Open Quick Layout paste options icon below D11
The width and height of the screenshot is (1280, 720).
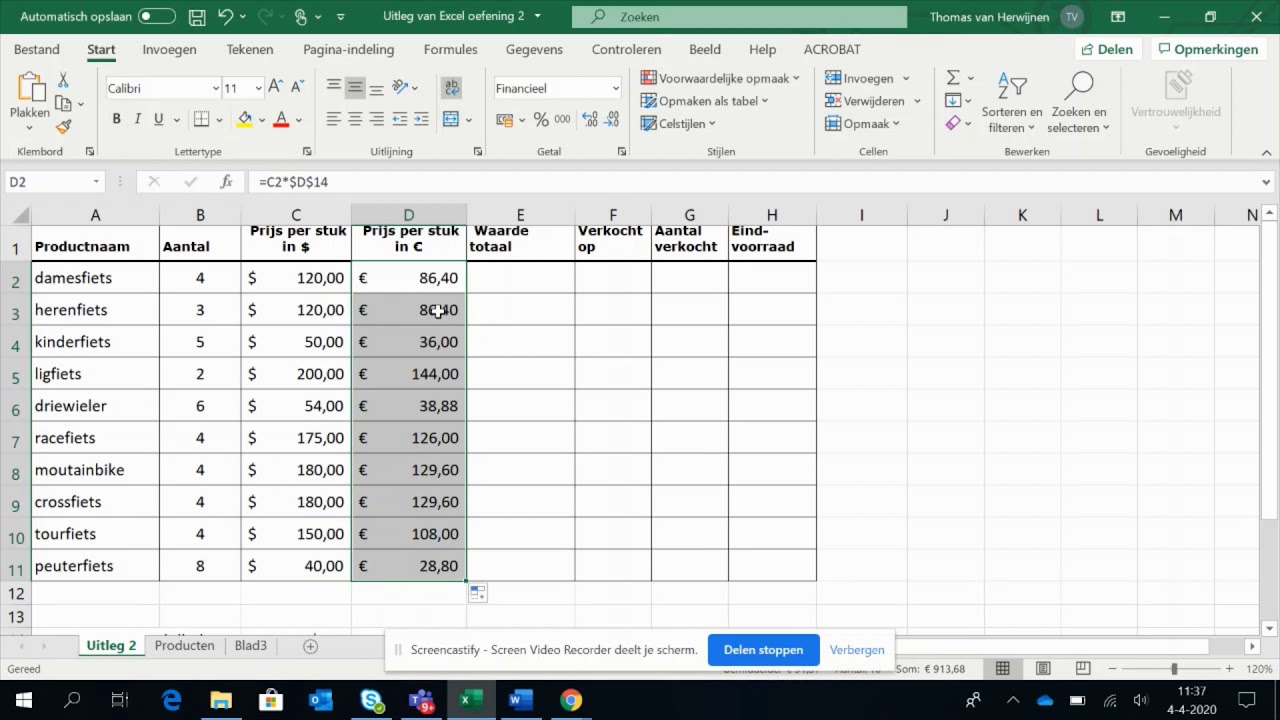[x=478, y=594]
